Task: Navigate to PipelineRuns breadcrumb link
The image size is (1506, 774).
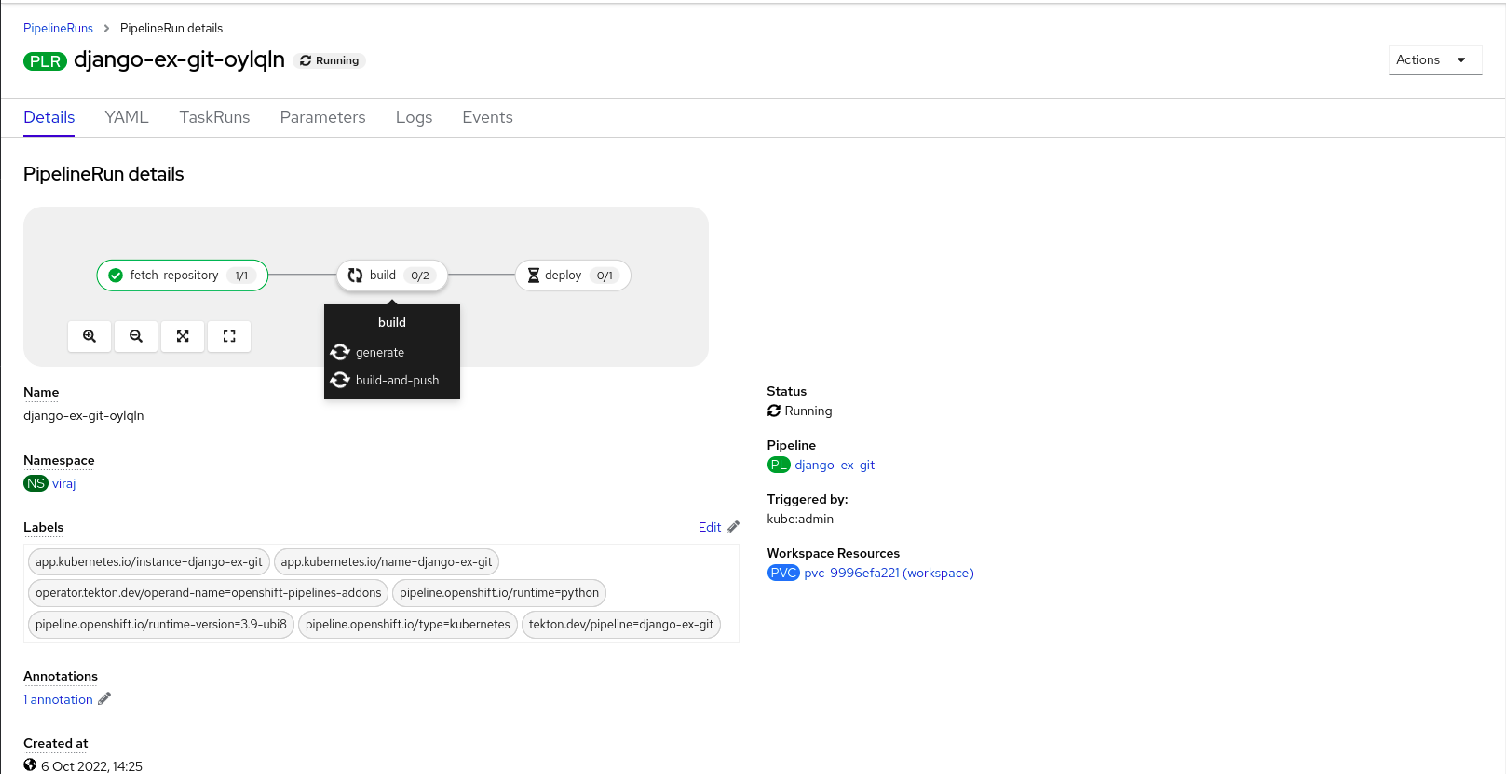Action: [58, 28]
